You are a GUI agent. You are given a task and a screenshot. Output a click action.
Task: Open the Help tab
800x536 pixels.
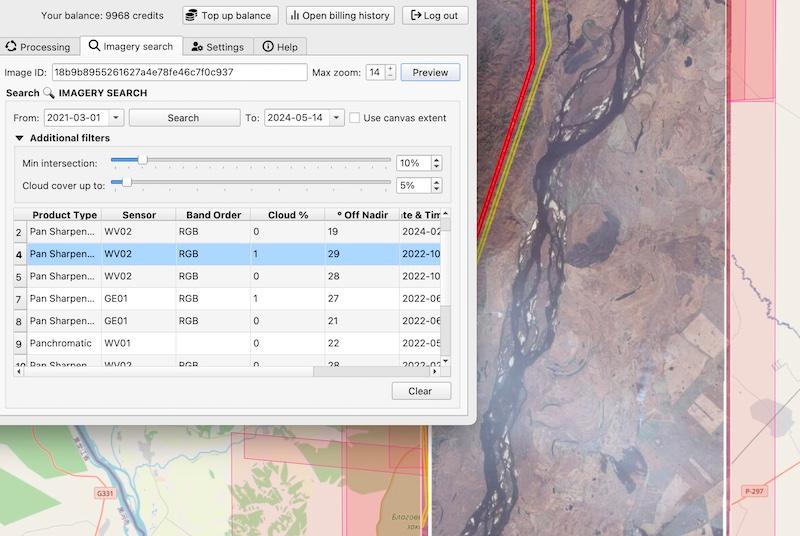click(x=280, y=47)
